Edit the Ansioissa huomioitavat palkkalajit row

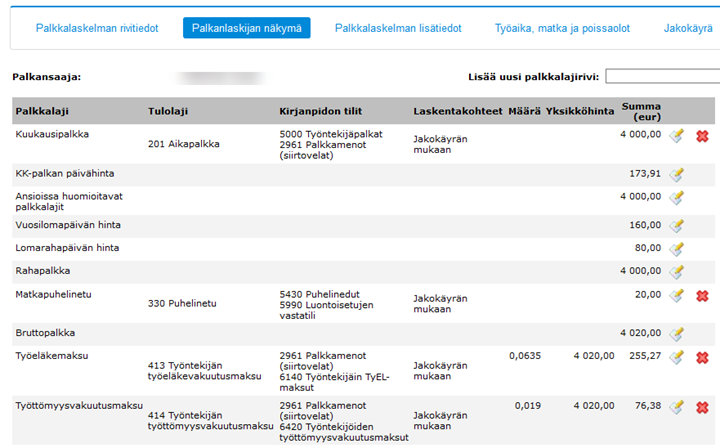click(x=677, y=197)
